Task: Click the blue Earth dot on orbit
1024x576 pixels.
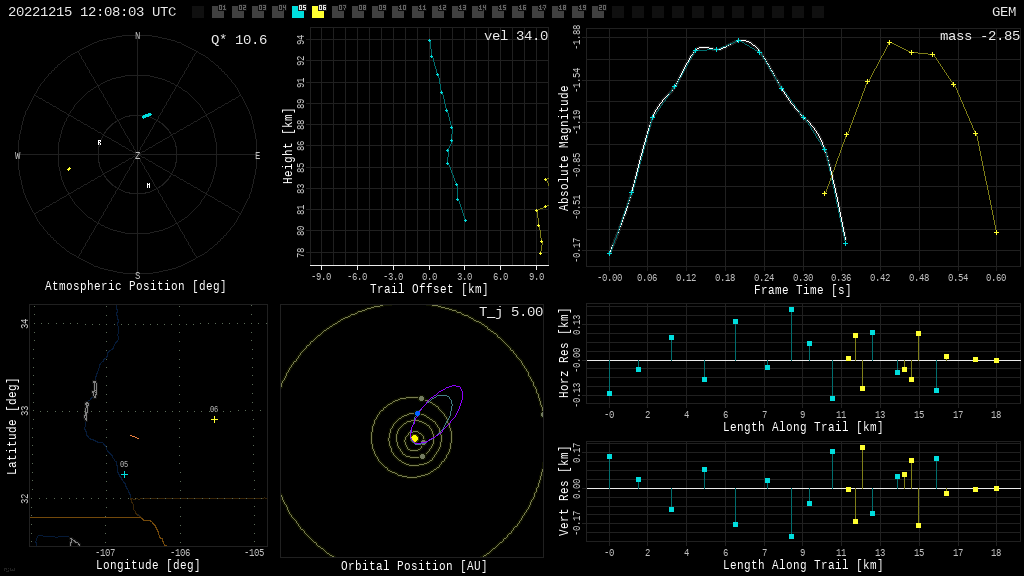Action: click(x=417, y=413)
